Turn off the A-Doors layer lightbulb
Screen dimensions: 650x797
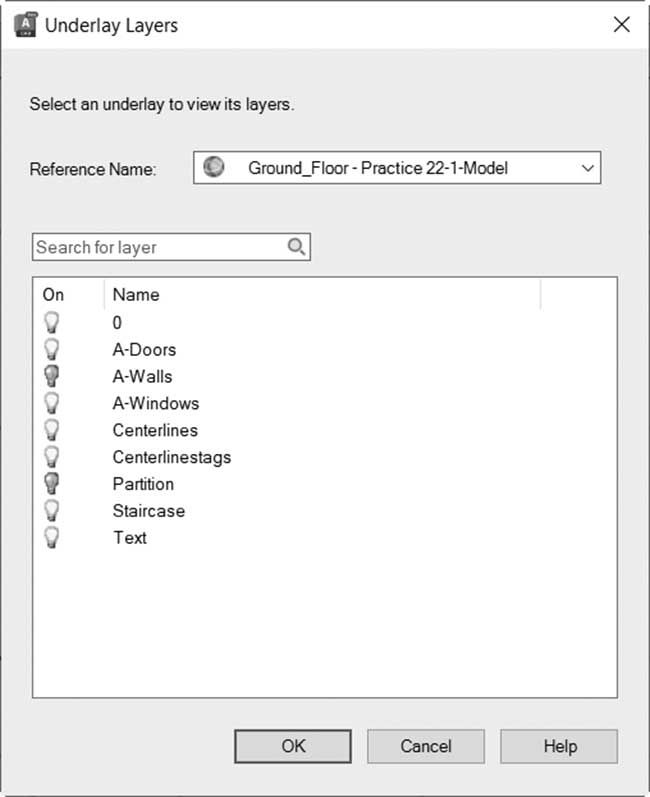(x=51, y=349)
